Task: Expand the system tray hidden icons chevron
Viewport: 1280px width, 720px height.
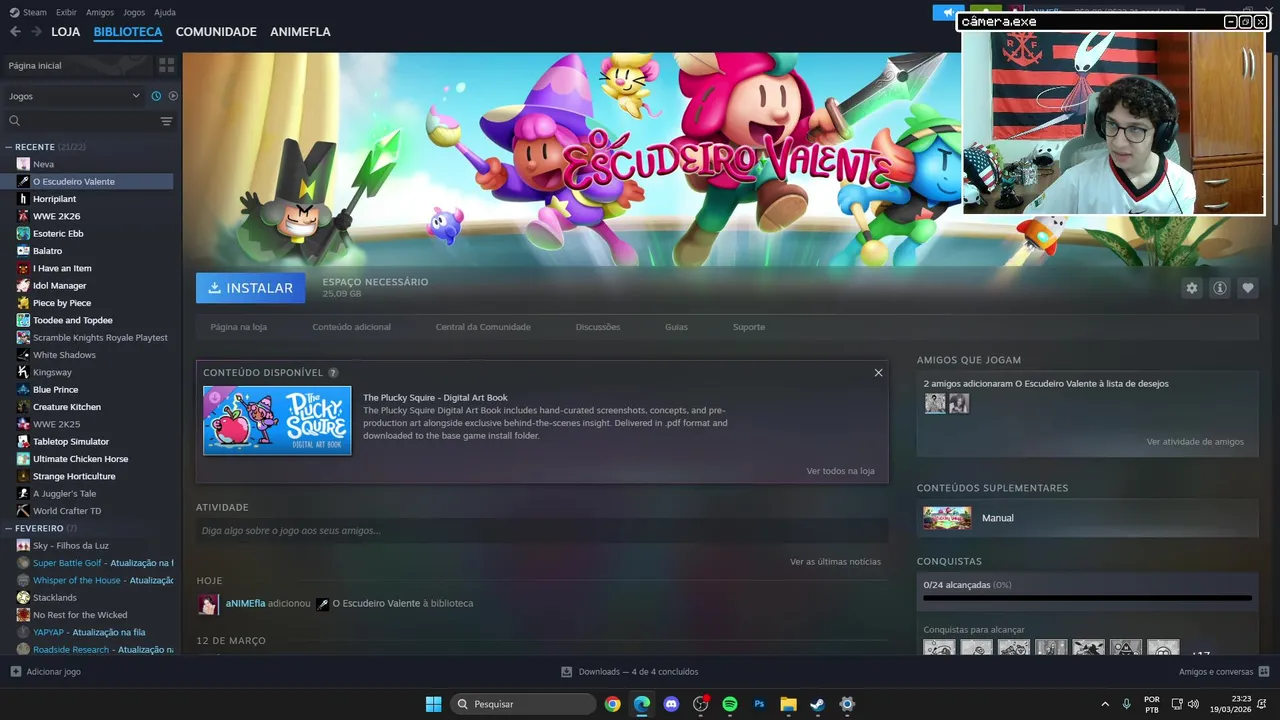Action: pos(1105,704)
